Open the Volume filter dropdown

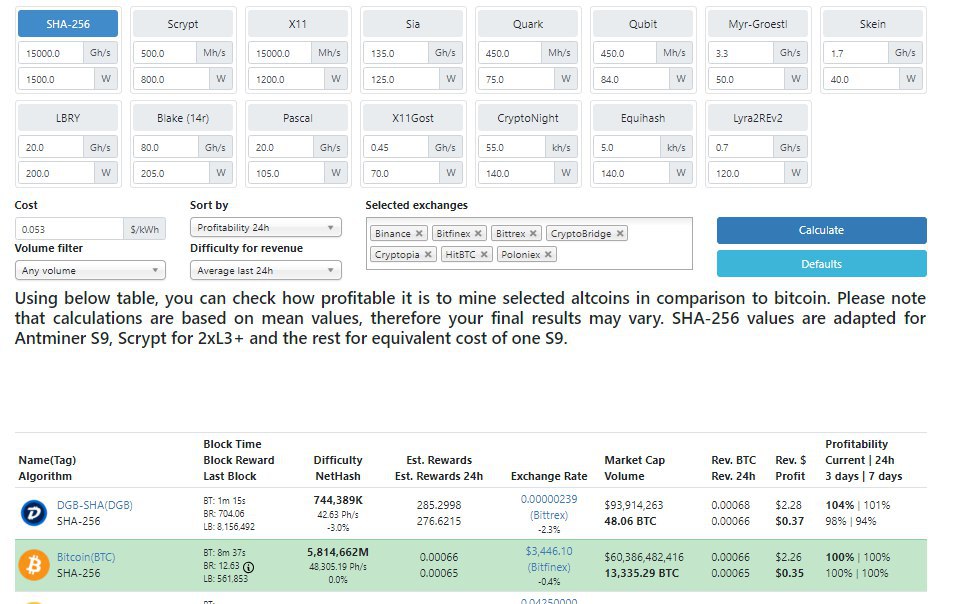pyautogui.click(x=90, y=270)
